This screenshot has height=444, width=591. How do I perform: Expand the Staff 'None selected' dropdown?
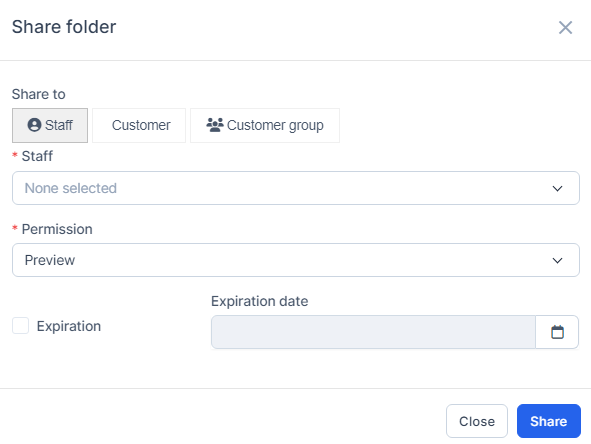click(x=296, y=188)
